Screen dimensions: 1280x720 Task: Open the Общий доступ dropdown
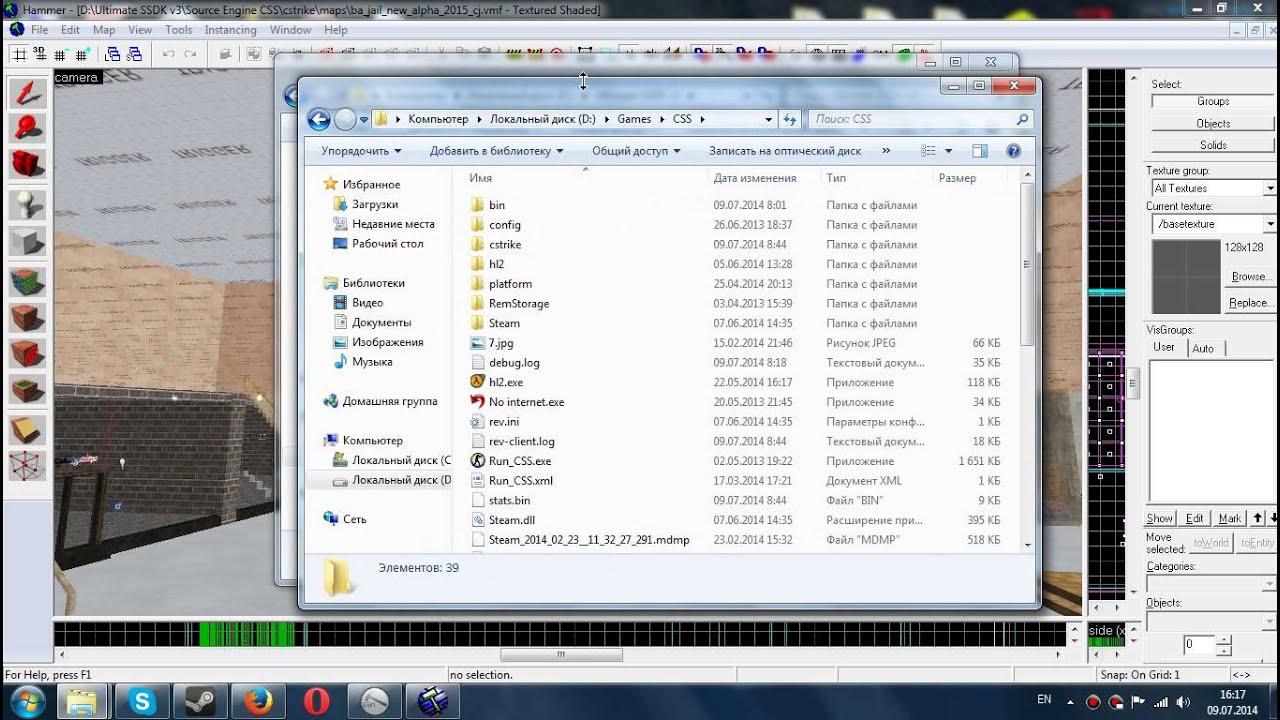point(636,151)
